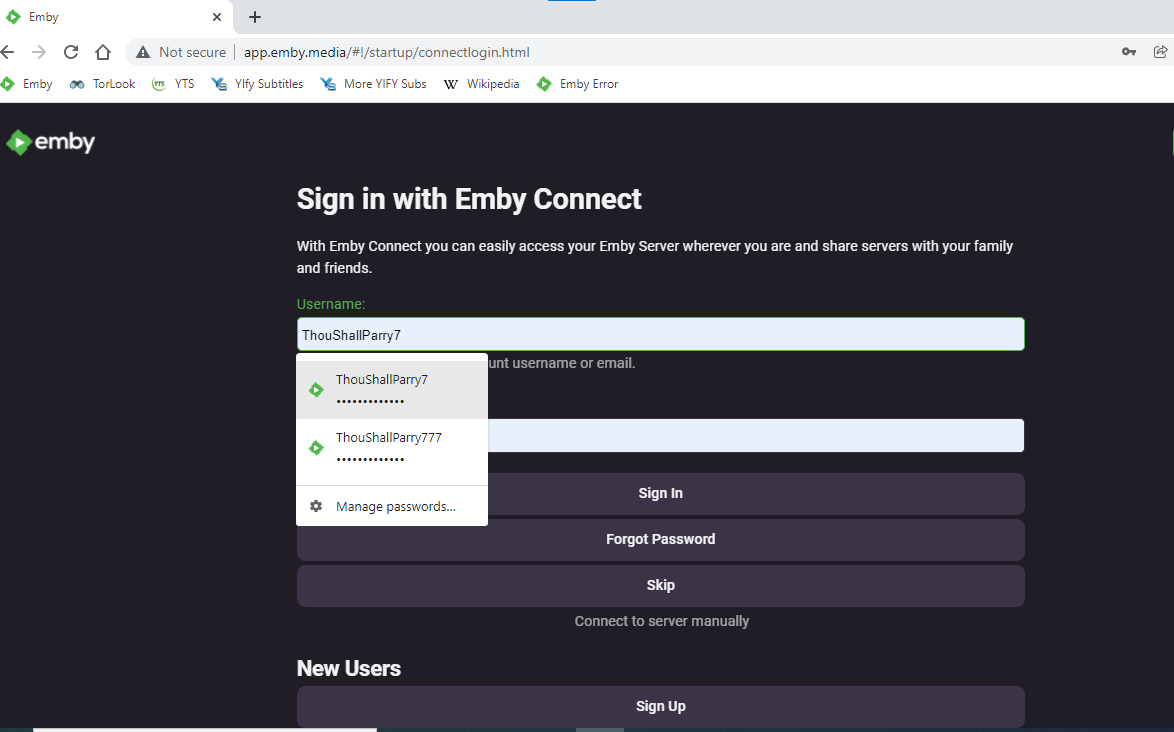Click the Sign Up button

660,707
